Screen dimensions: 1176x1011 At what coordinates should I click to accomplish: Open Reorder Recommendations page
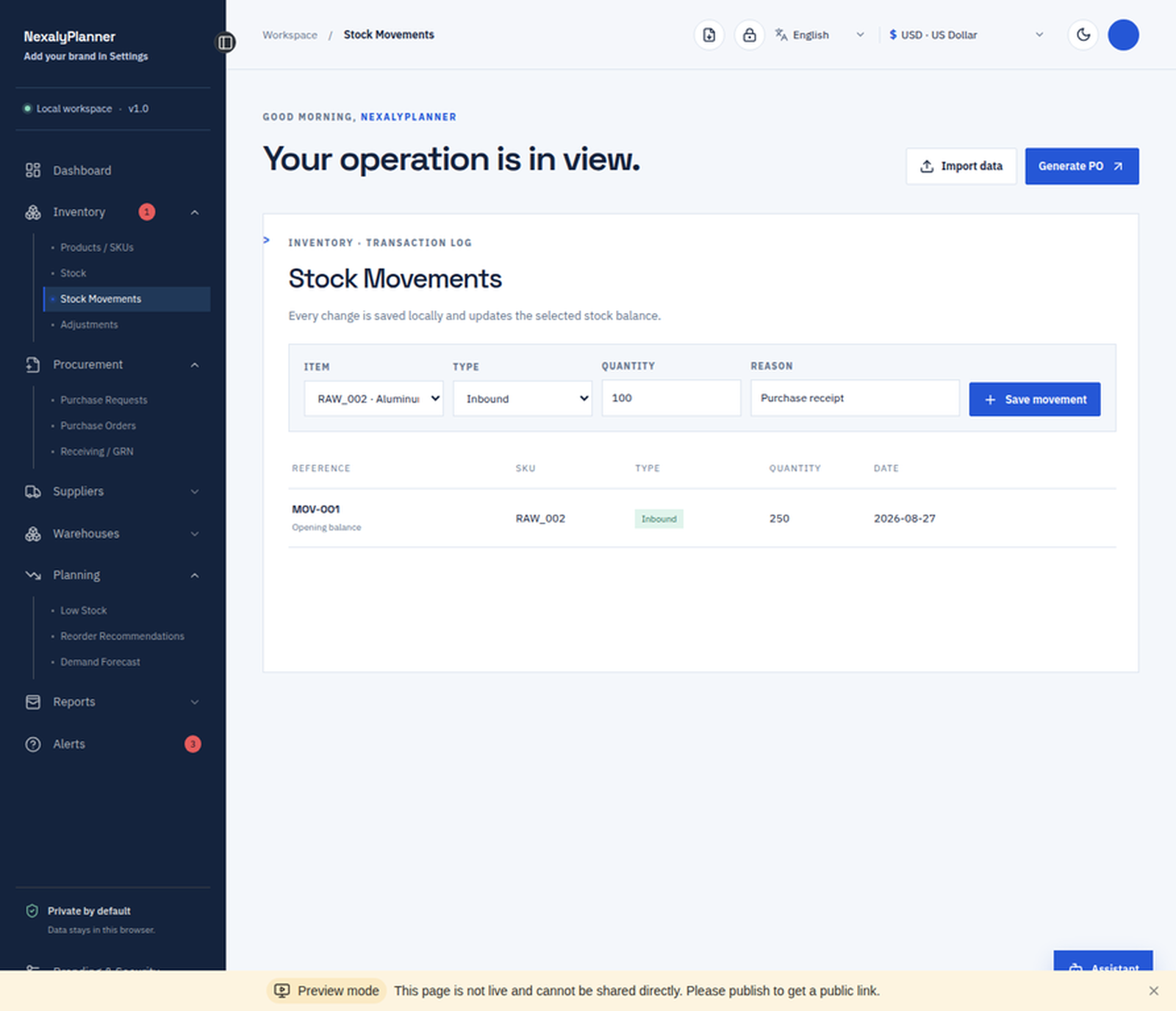tap(122, 636)
